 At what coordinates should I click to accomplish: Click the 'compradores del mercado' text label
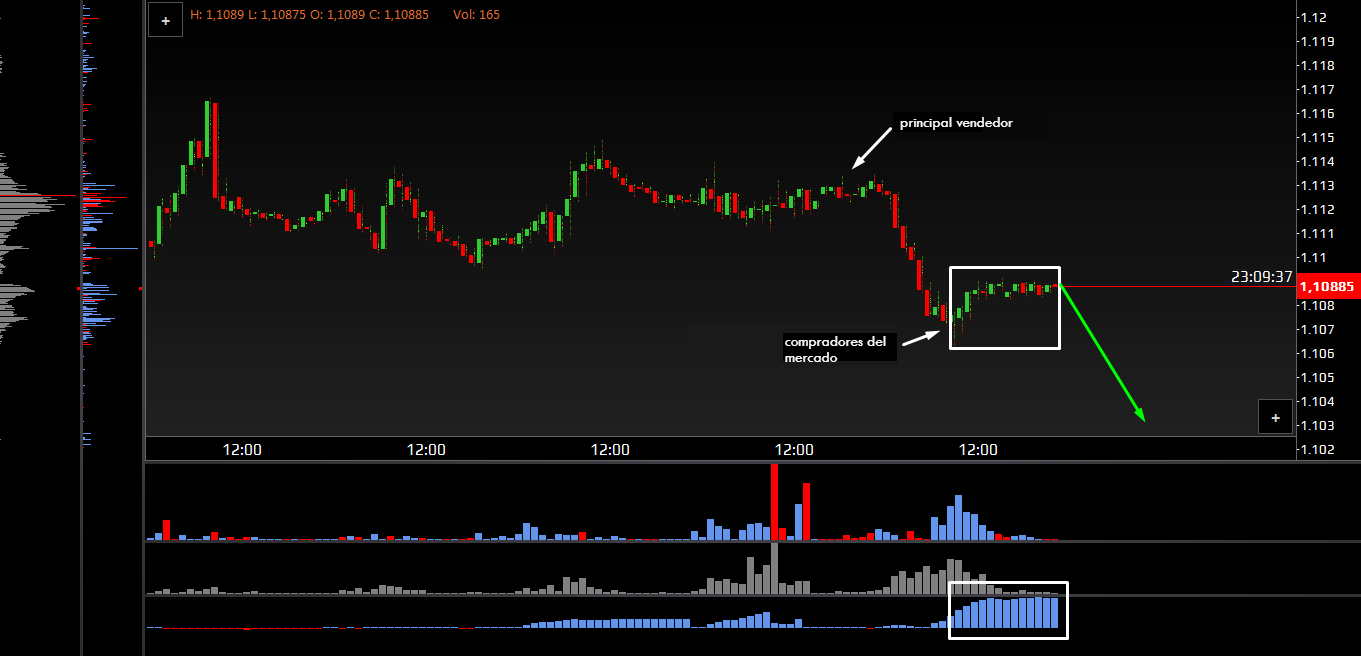click(x=834, y=349)
